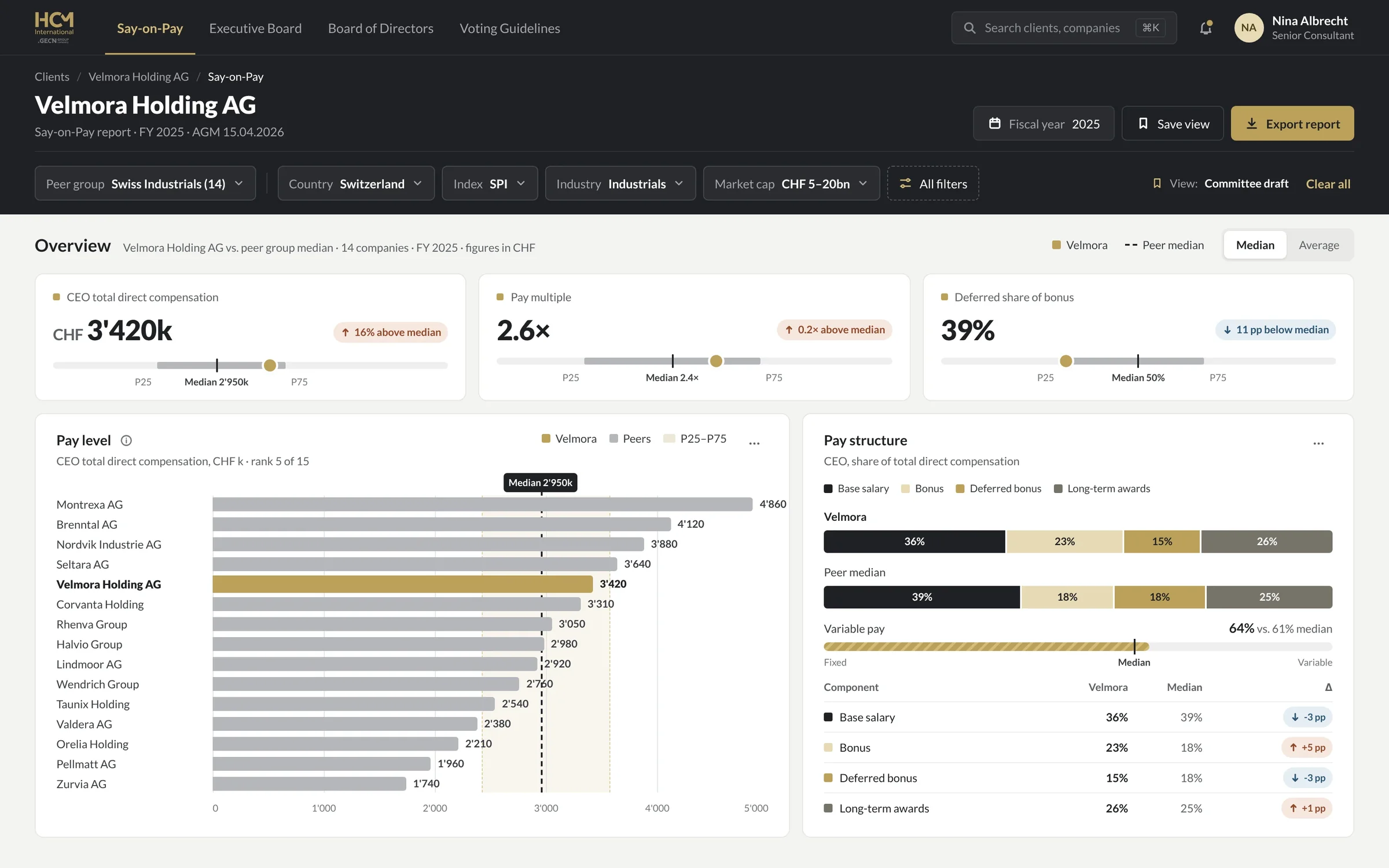Click Clear all link
Screen dimensions: 1389x868
pos(1328,184)
